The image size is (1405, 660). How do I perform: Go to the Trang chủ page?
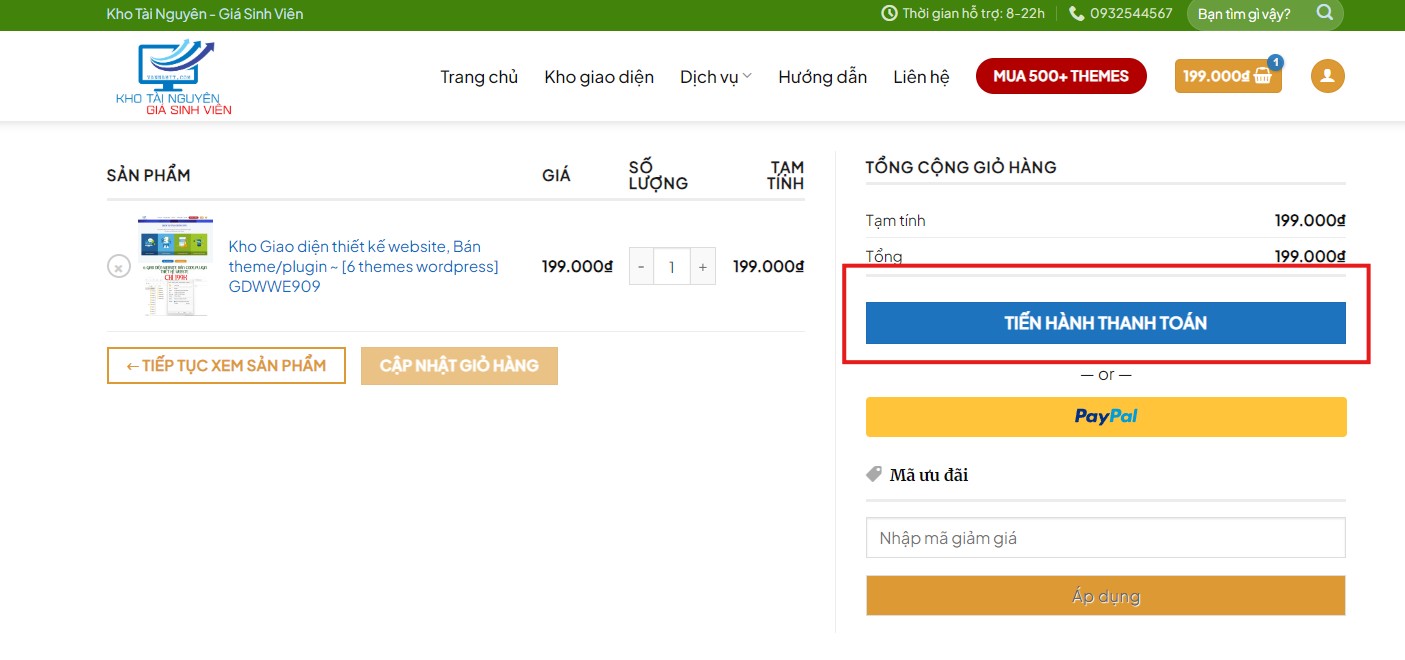[x=479, y=77]
